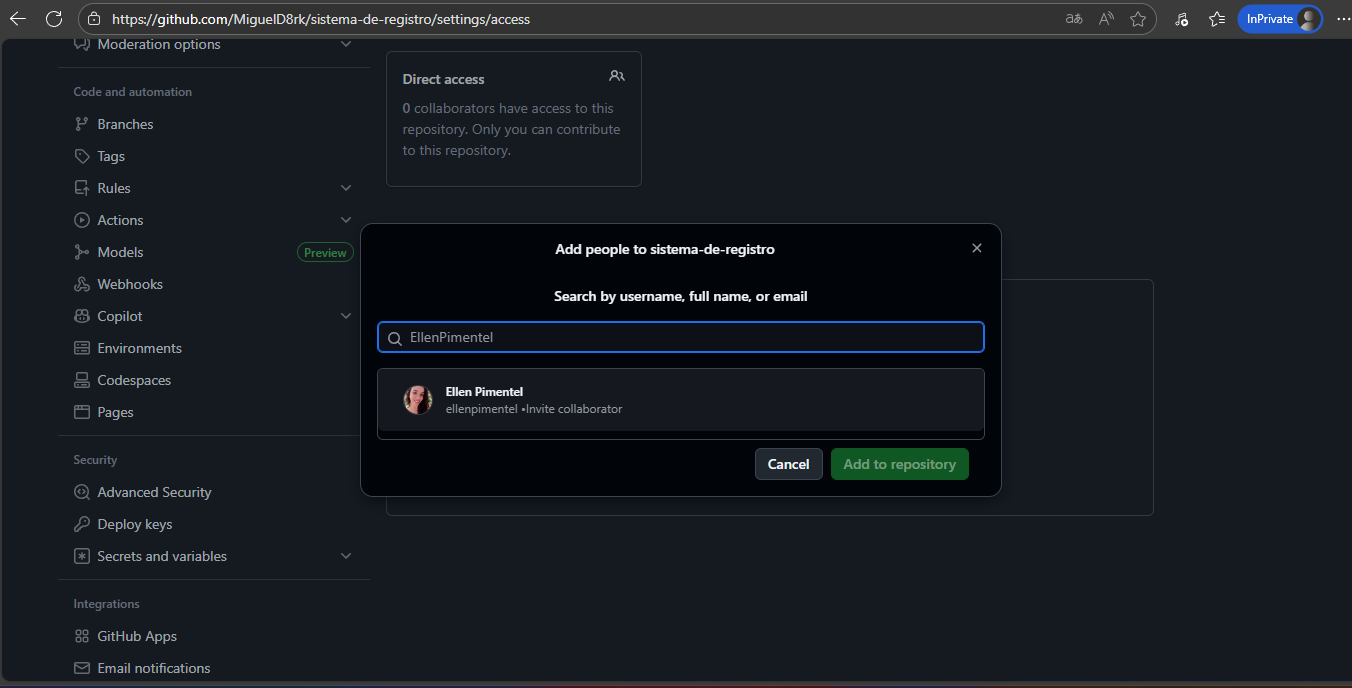Click the Environments server icon
This screenshot has width=1352, height=688.
pyautogui.click(x=82, y=348)
